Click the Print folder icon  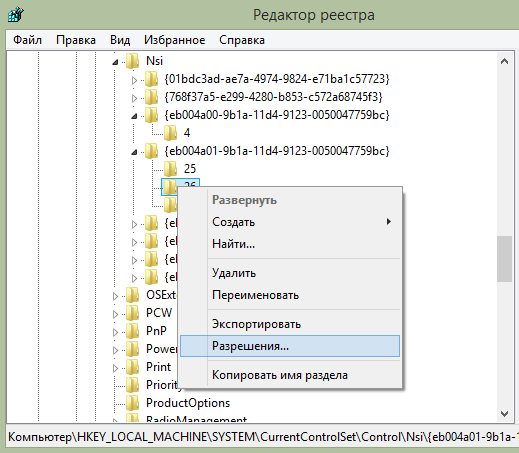(x=132, y=367)
